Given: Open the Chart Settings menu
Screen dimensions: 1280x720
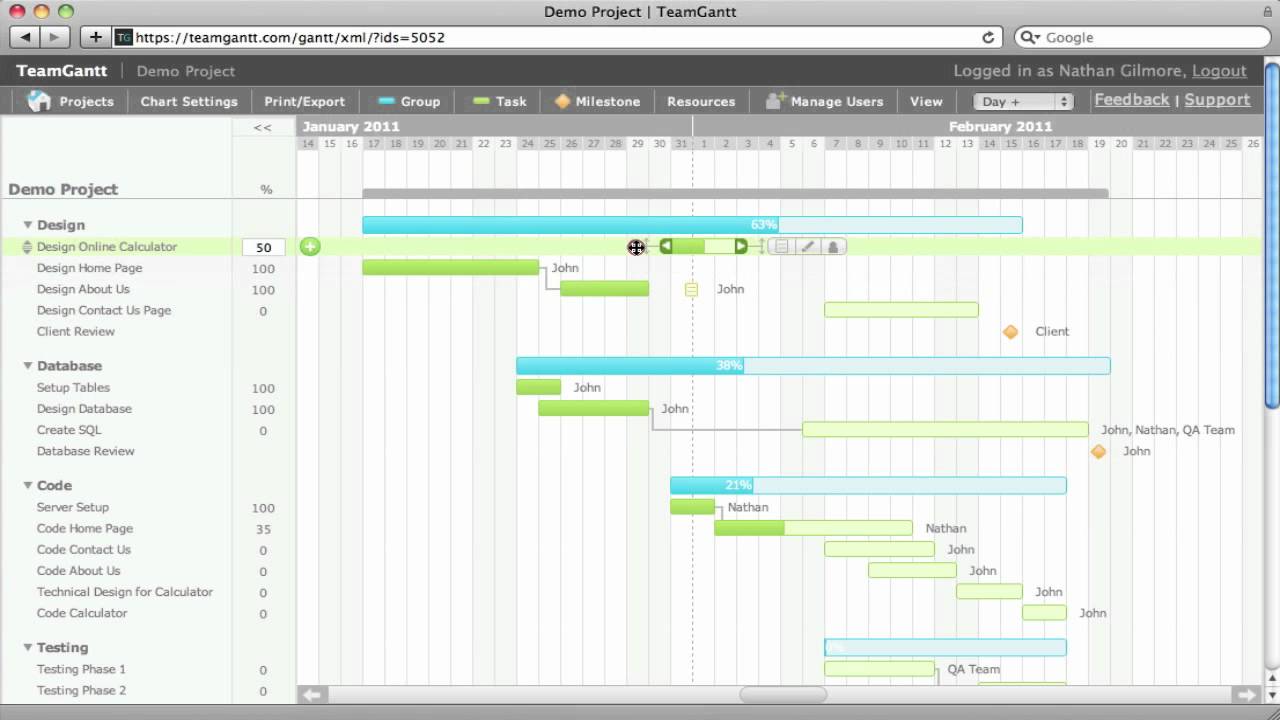Looking at the screenshot, I should pyautogui.click(x=189, y=101).
